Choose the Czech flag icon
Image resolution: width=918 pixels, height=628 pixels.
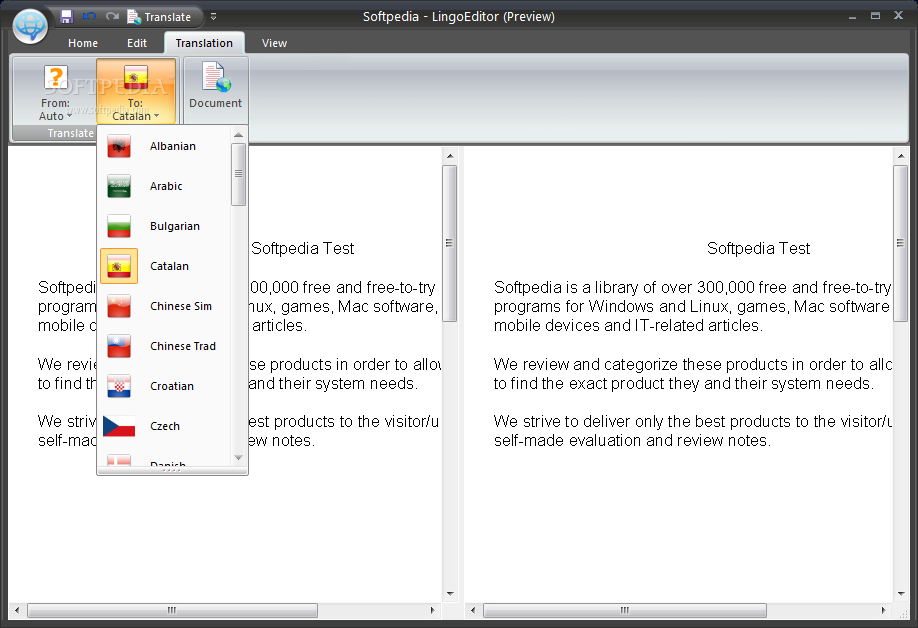119,426
